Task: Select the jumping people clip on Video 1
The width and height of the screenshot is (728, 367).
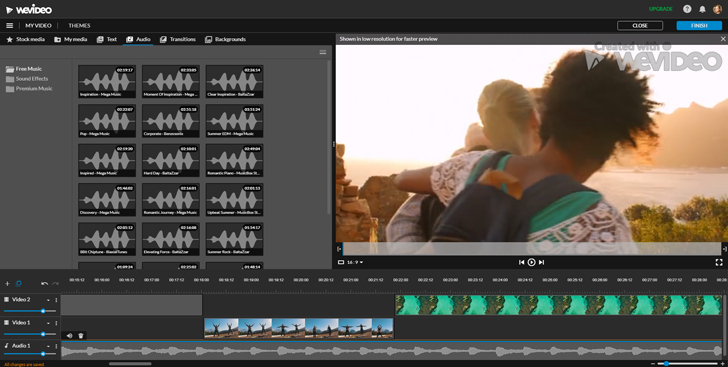Action: pyautogui.click(x=299, y=328)
